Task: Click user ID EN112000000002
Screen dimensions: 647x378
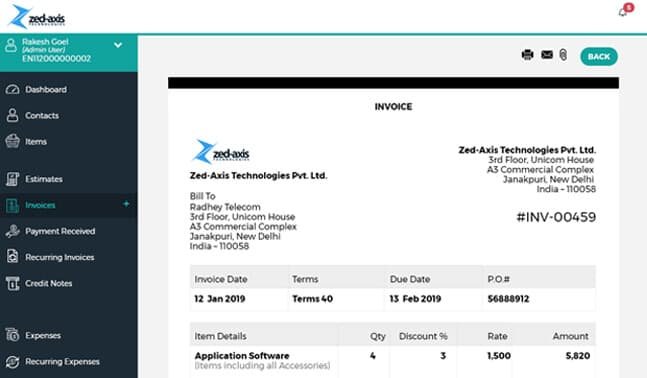Action: (x=56, y=59)
